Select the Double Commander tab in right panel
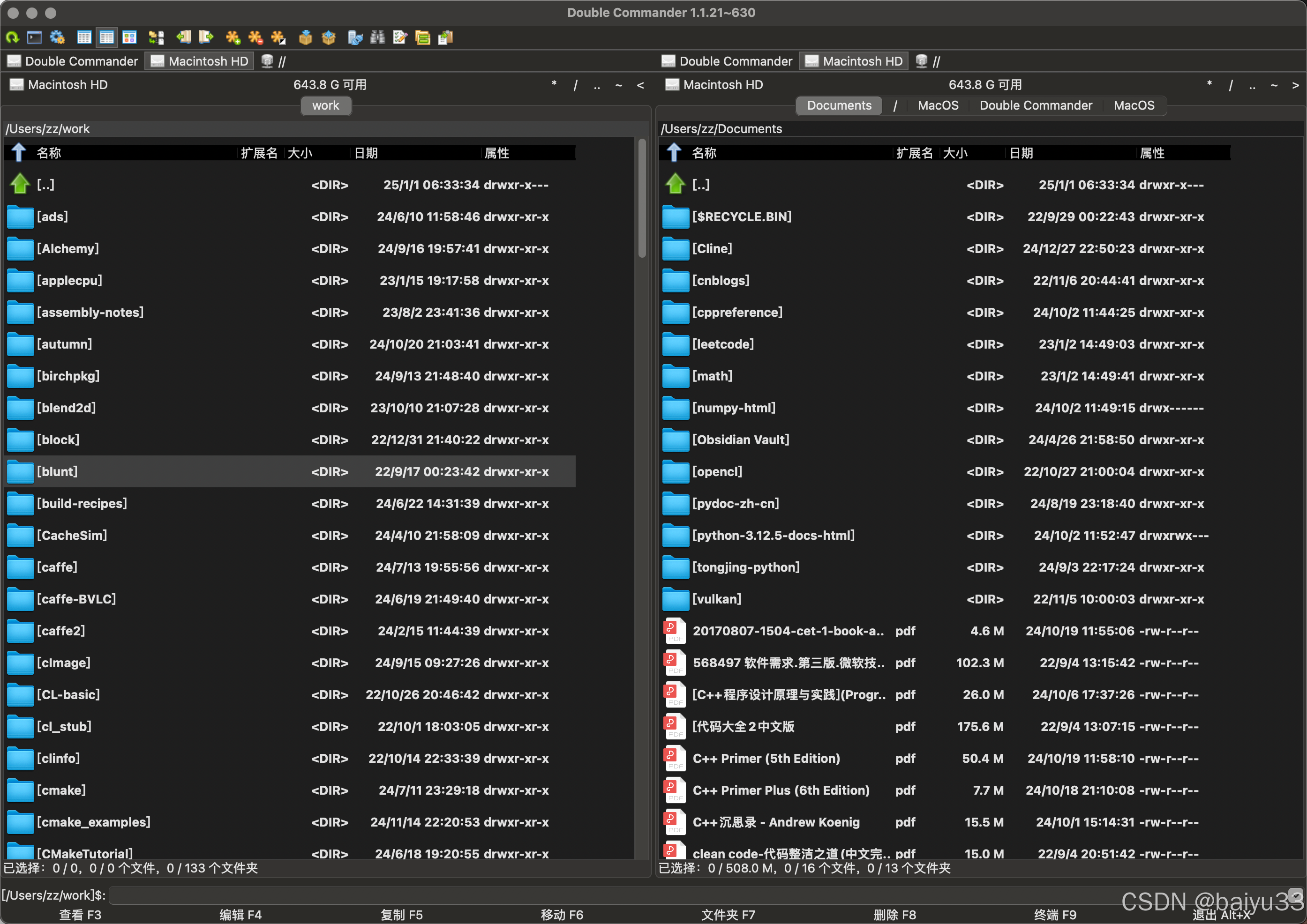The width and height of the screenshot is (1307, 924). coord(1036,105)
